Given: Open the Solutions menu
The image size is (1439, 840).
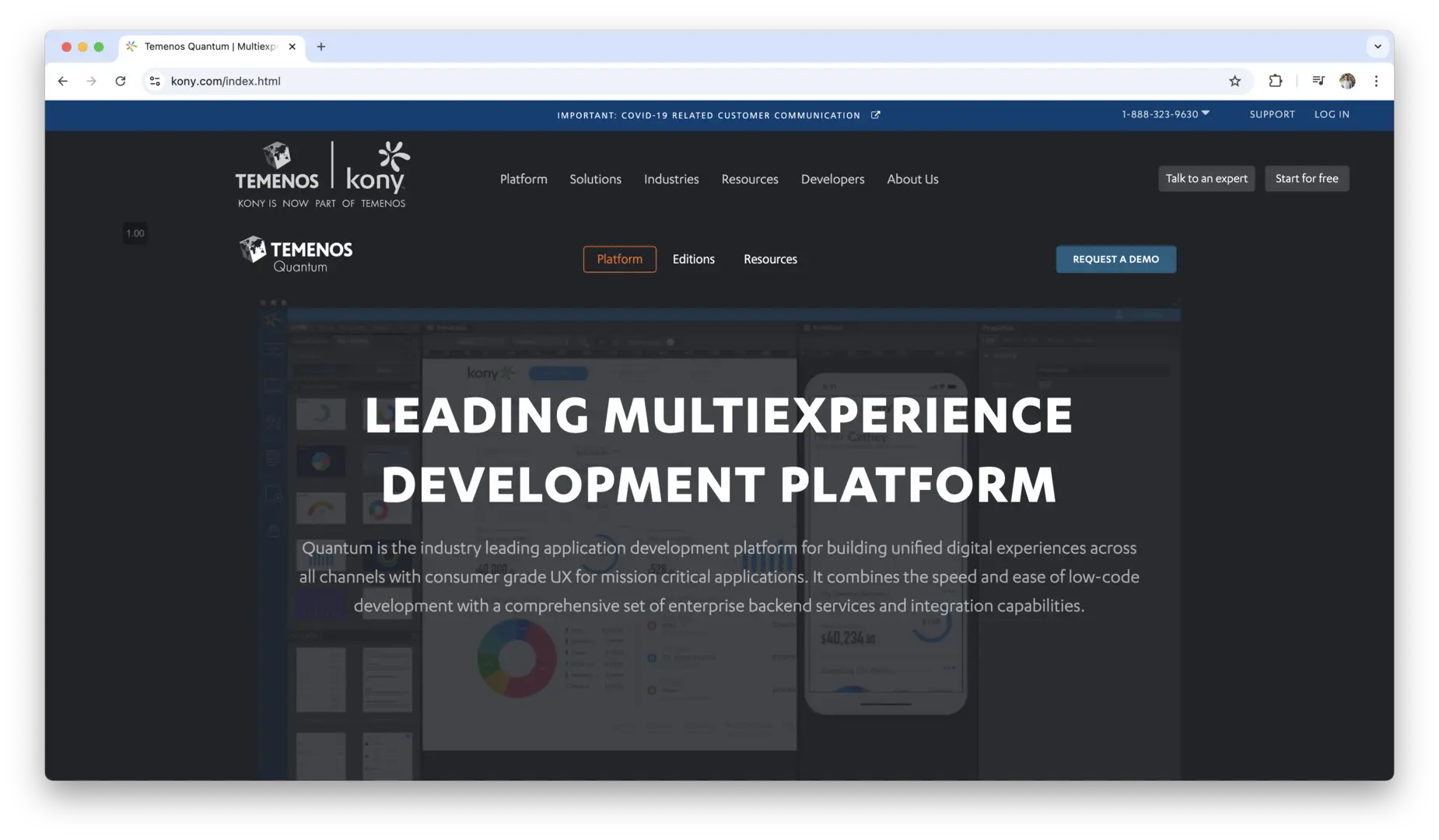Looking at the screenshot, I should [595, 179].
